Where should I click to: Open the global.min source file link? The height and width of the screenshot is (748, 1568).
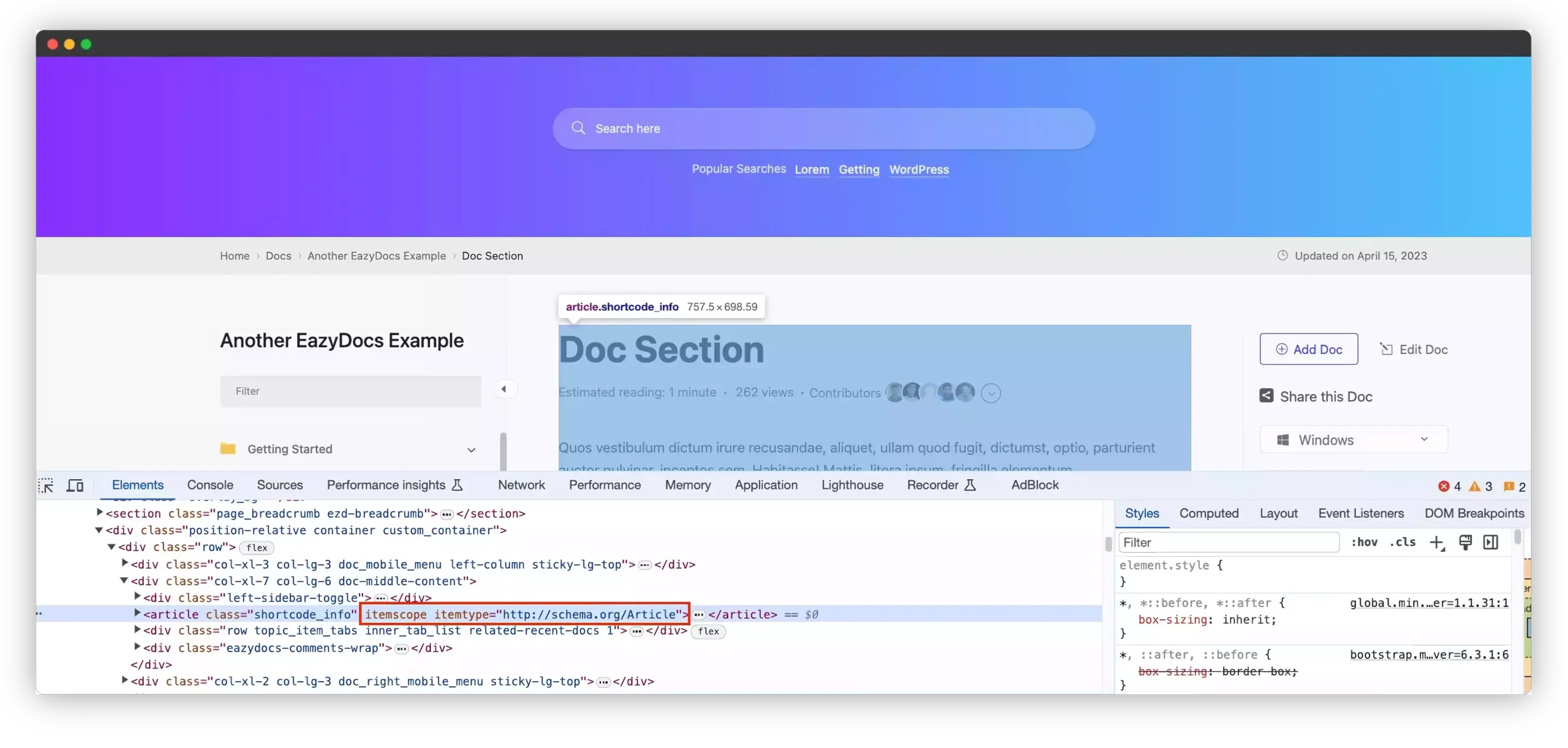pos(1428,603)
